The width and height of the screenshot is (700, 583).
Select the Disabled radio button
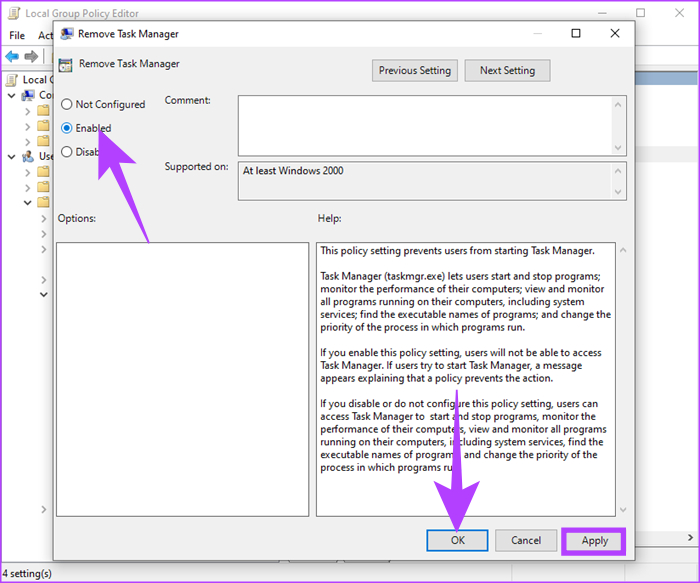67,152
